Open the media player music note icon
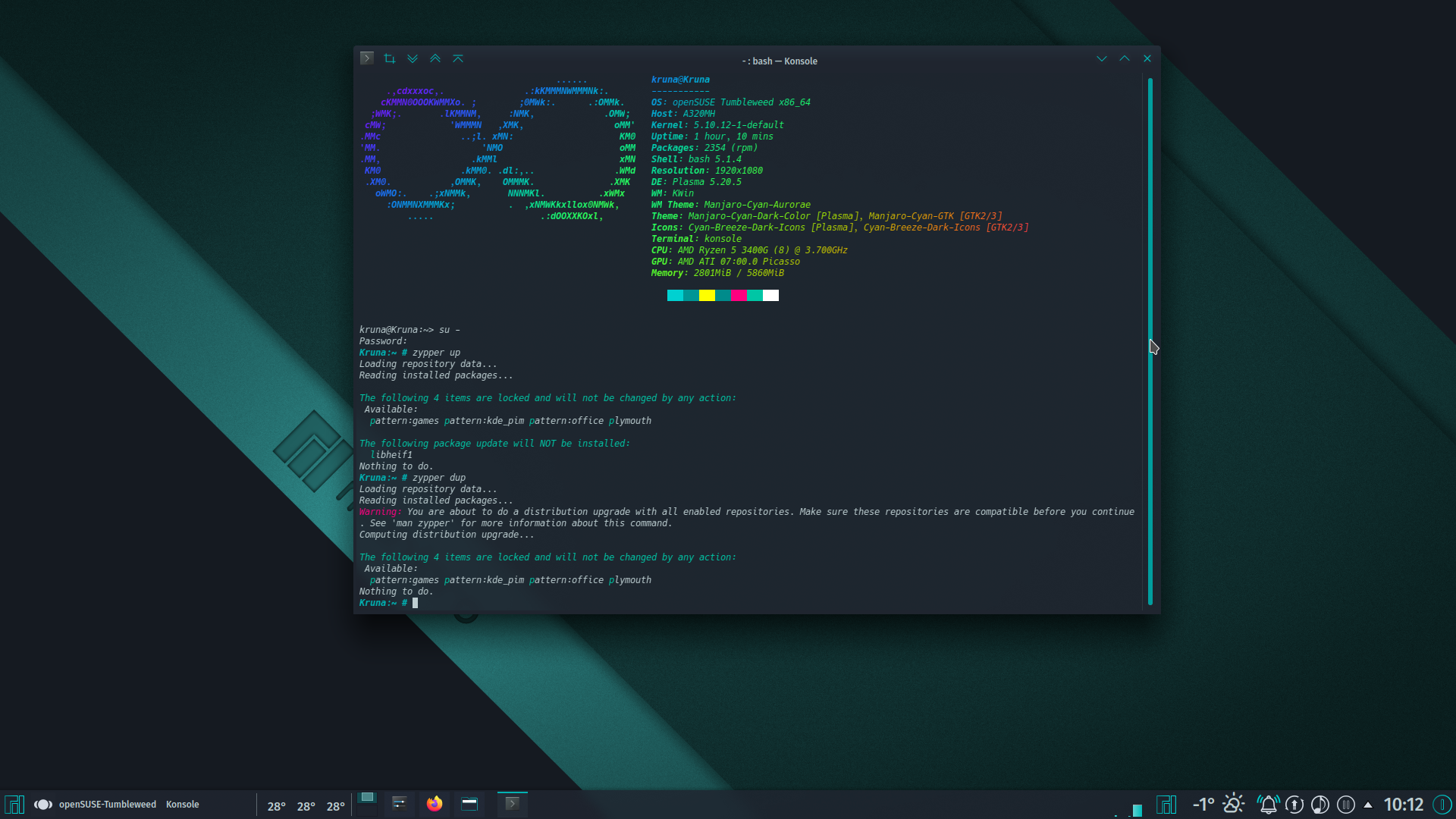The width and height of the screenshot is (1456, 819). click(x=1320, y=805)
